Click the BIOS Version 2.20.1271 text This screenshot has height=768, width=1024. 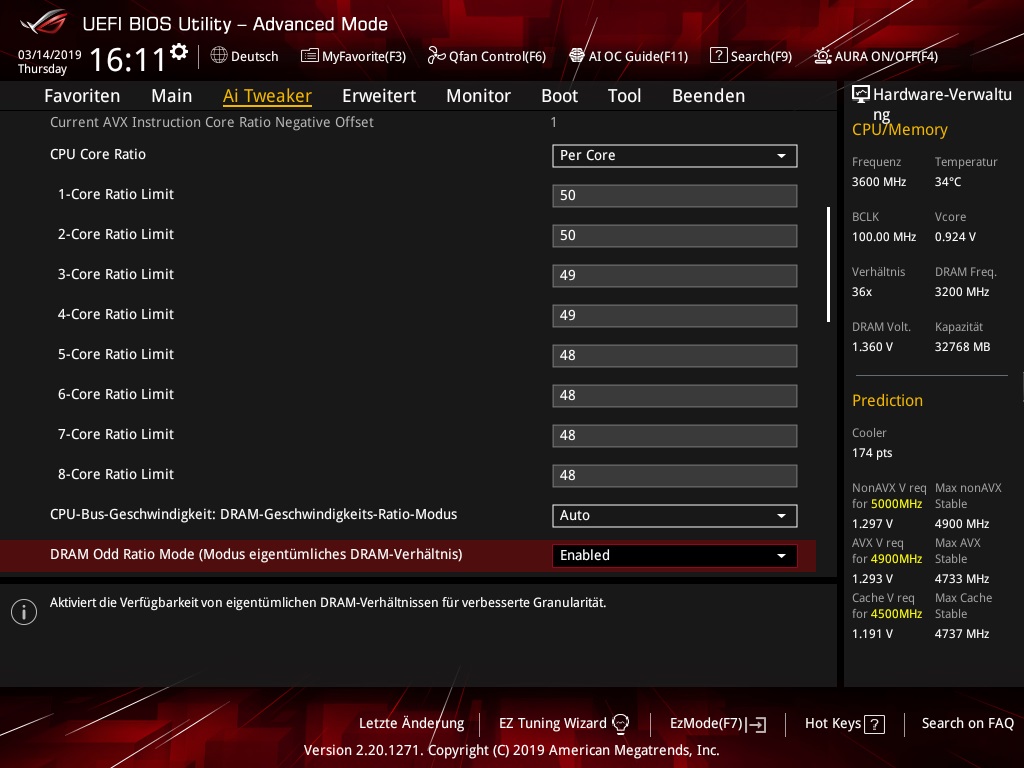[511, 750]
